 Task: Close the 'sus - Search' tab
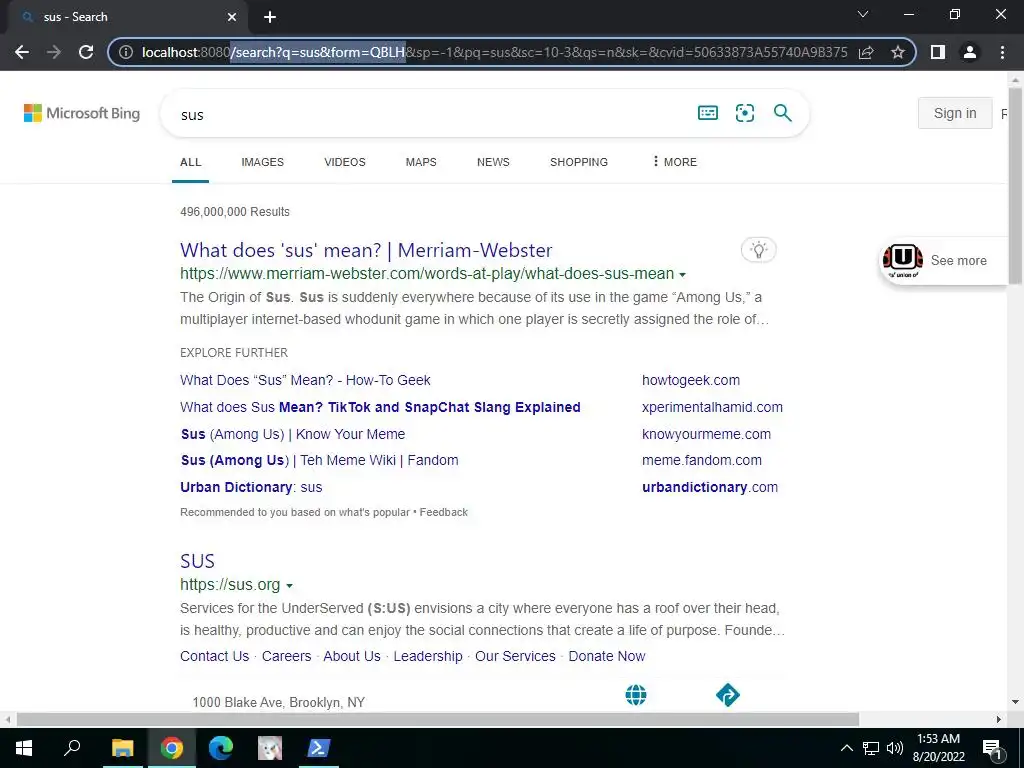[x=232, y=17]
